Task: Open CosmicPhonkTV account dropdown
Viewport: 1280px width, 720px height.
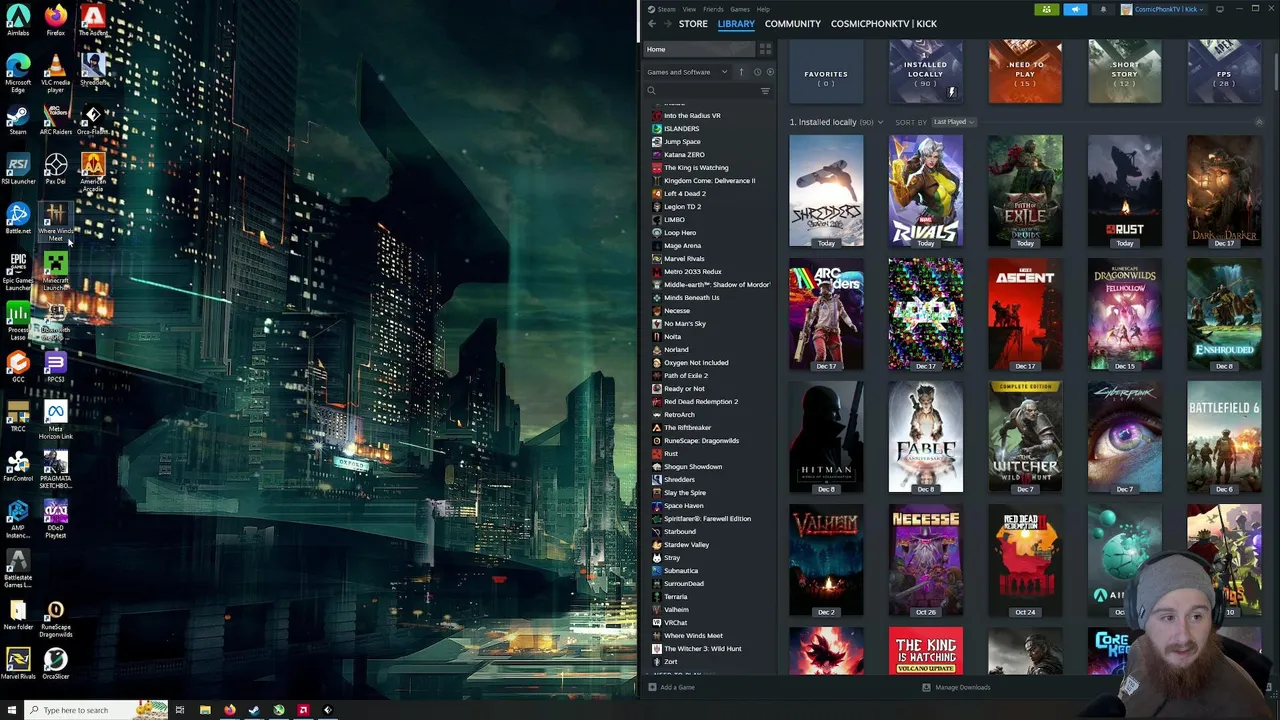Action: pyautogui.click(x=1164, y=9)
